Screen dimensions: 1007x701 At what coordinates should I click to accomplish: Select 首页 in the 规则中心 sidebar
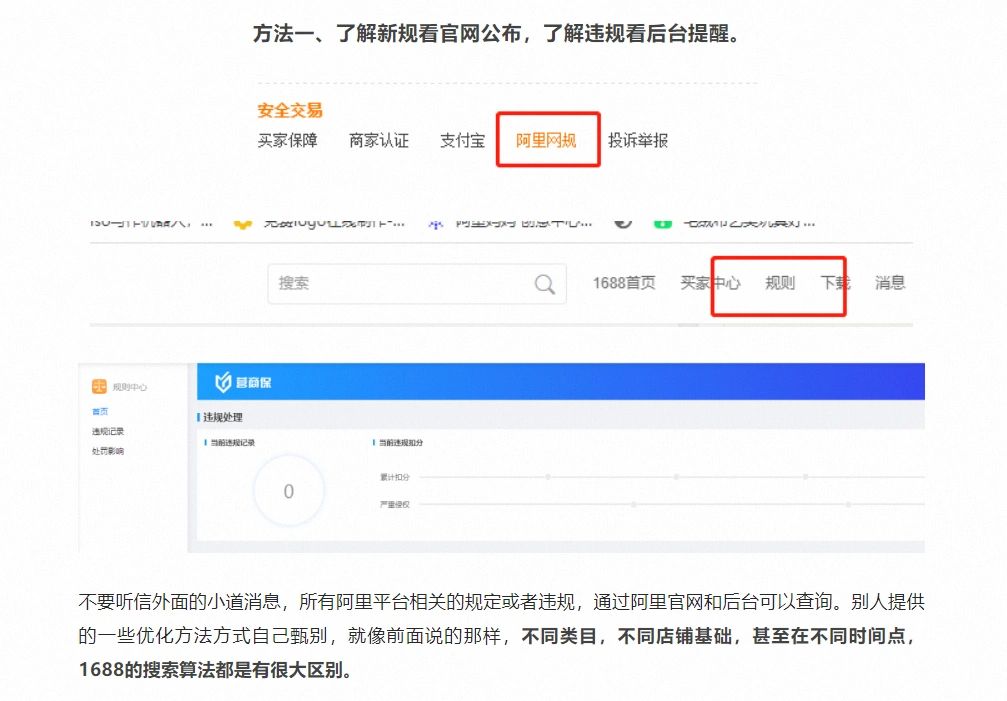click(x=100, y=411)
